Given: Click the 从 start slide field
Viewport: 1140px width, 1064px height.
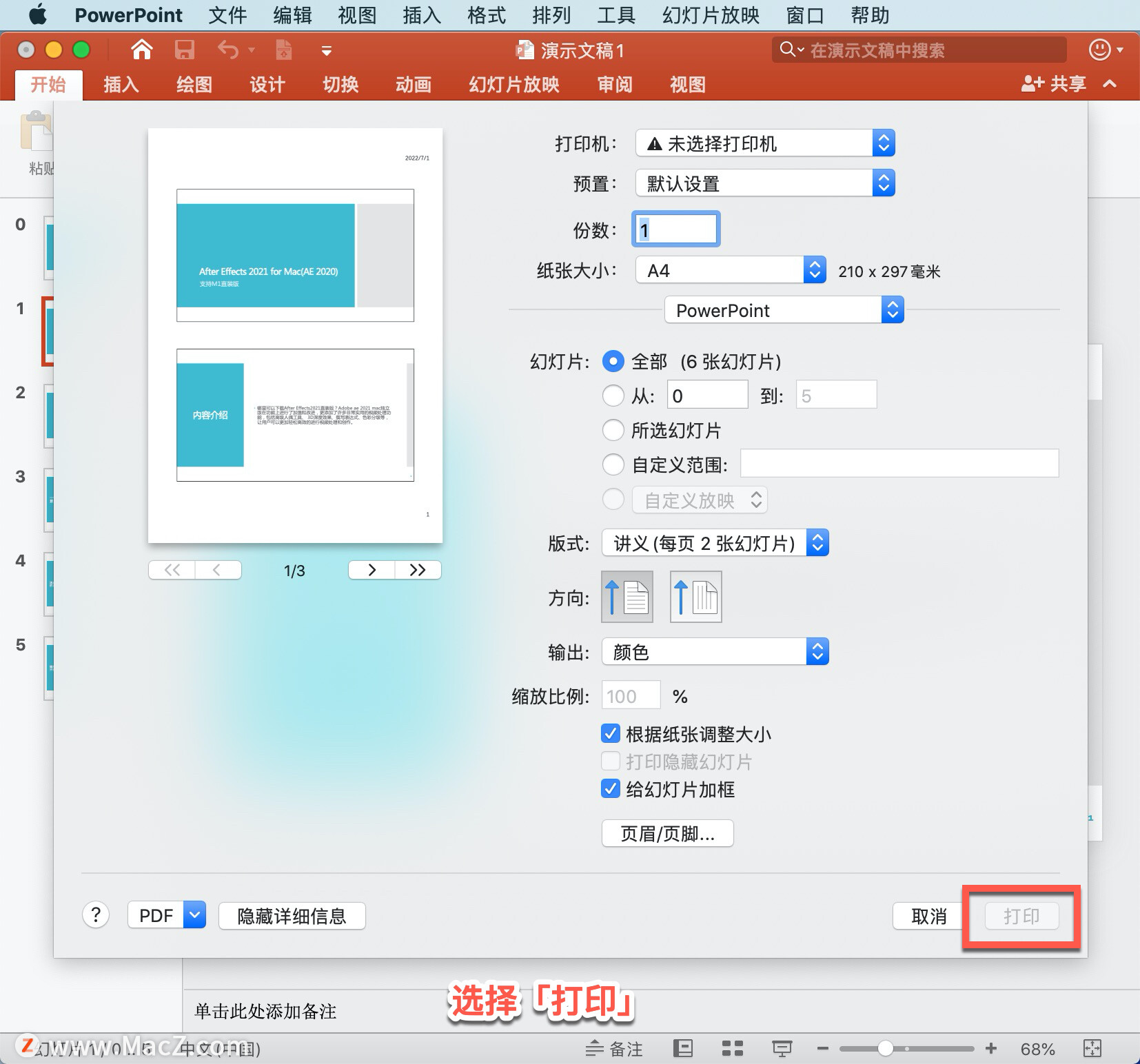Looking at the screenshot, I should [707, 396].
